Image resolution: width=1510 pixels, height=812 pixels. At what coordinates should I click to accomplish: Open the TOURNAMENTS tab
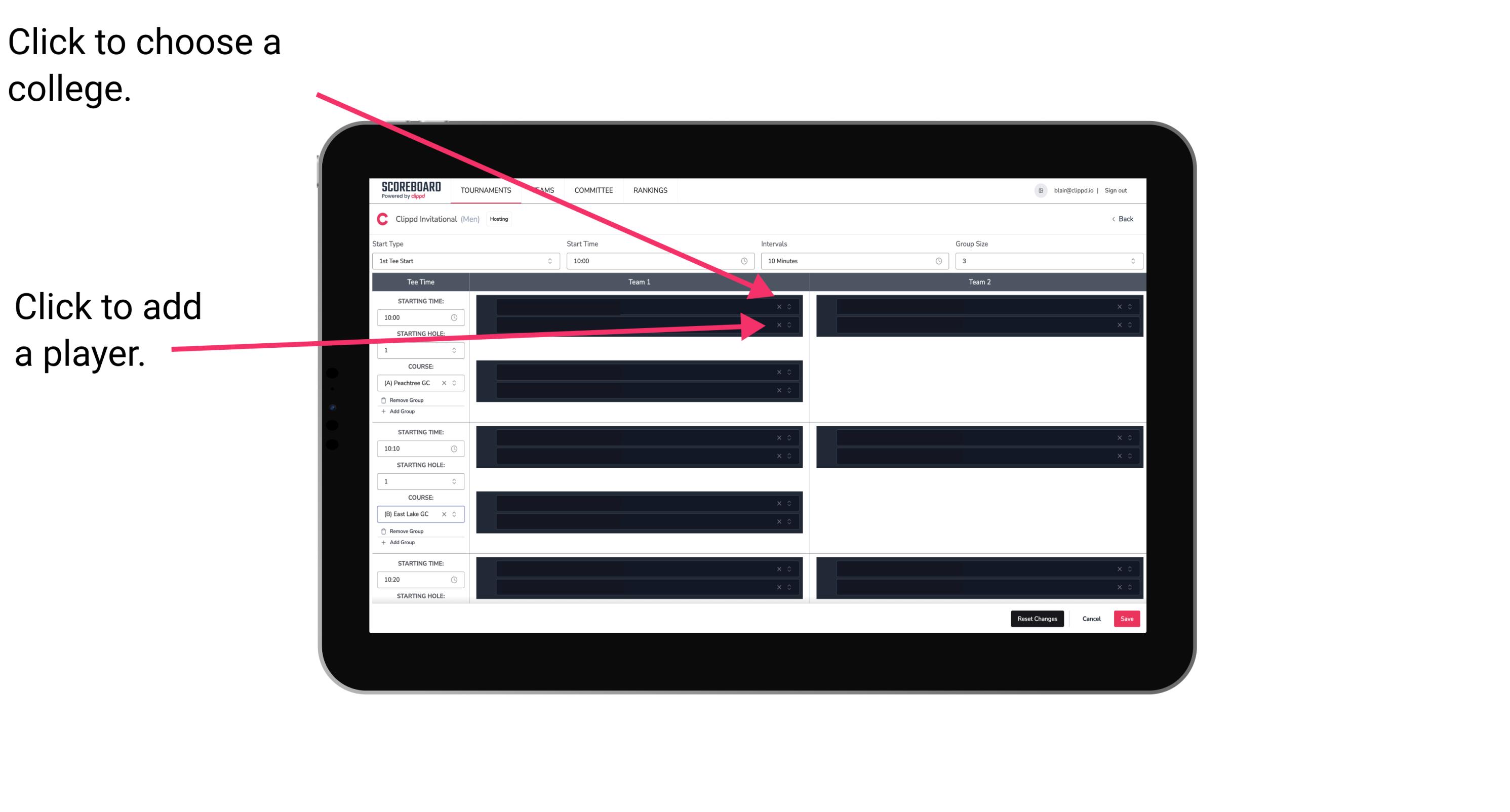pos(484,190)
